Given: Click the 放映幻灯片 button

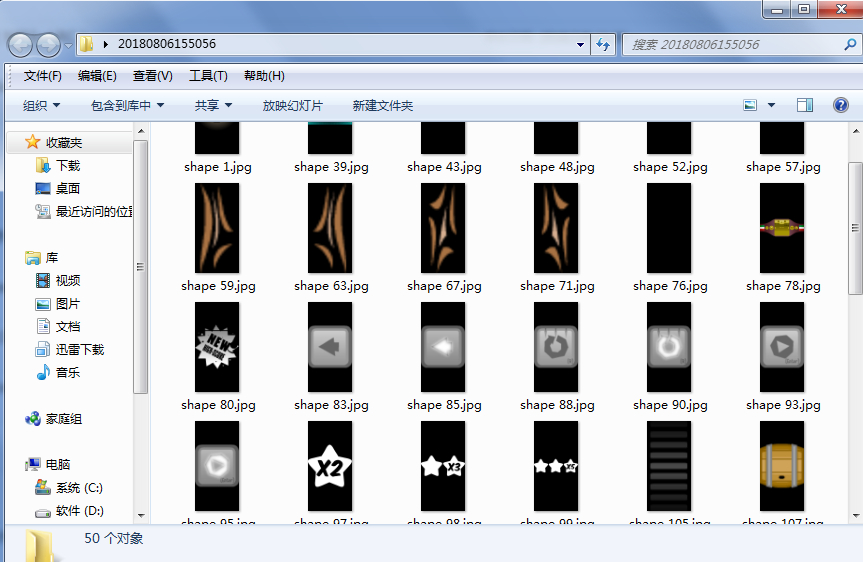Looking at the screenshot, I should [x=292, y=106].
